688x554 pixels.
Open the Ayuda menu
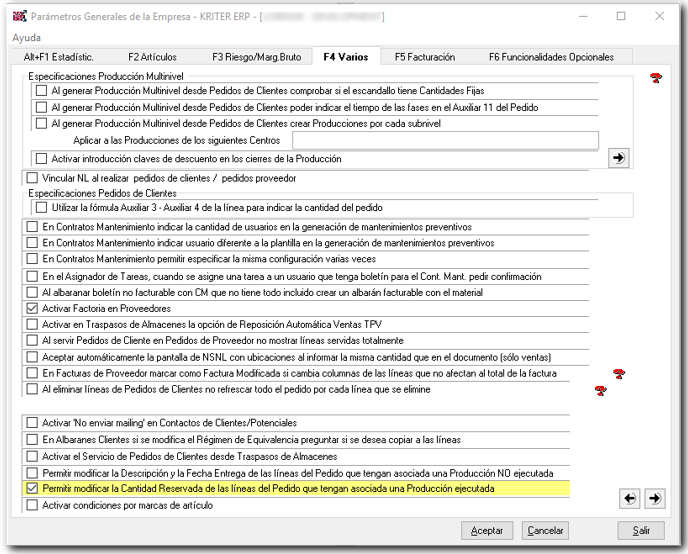27,38
